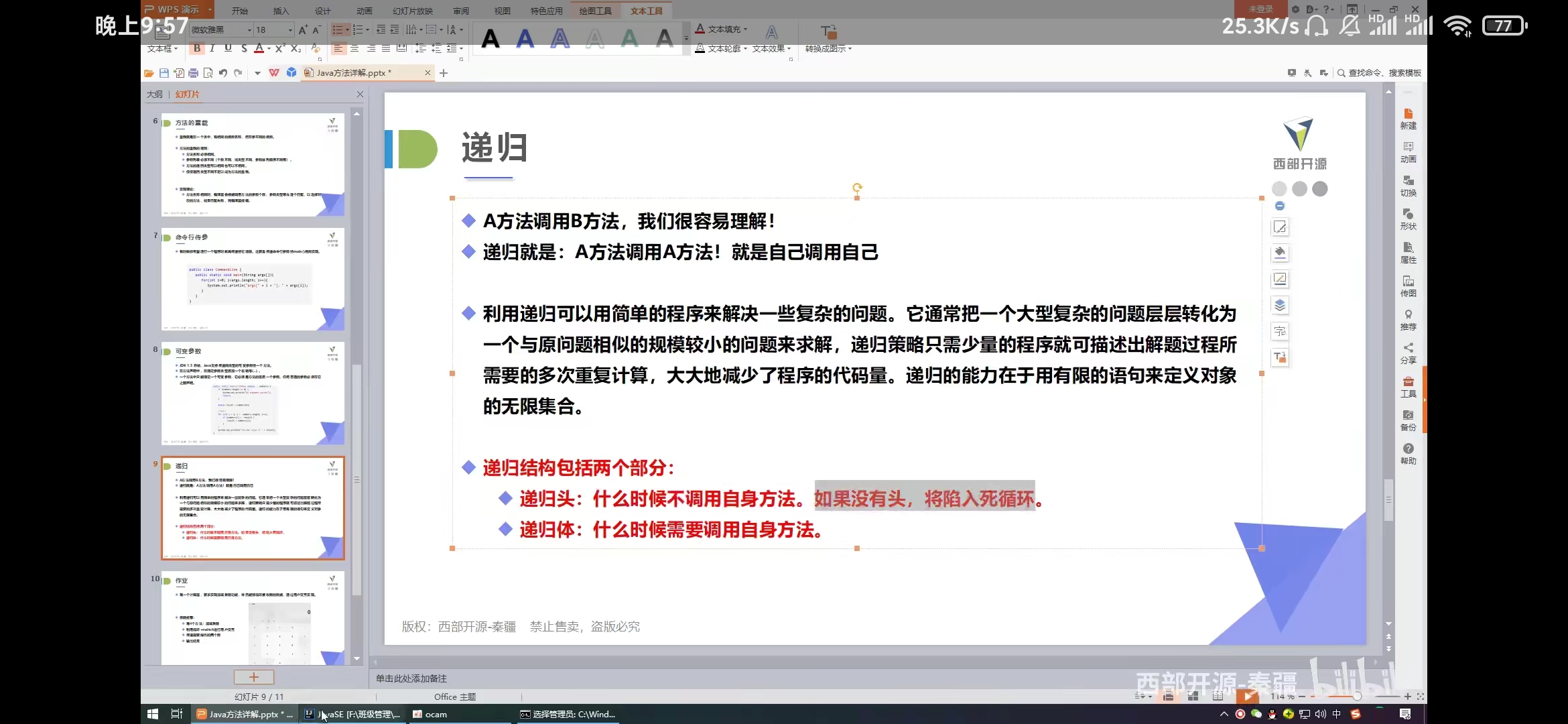The height and width of the screenshot is (724, 1568).
Task: Select the blue gradient A text style
Action: 525,39
